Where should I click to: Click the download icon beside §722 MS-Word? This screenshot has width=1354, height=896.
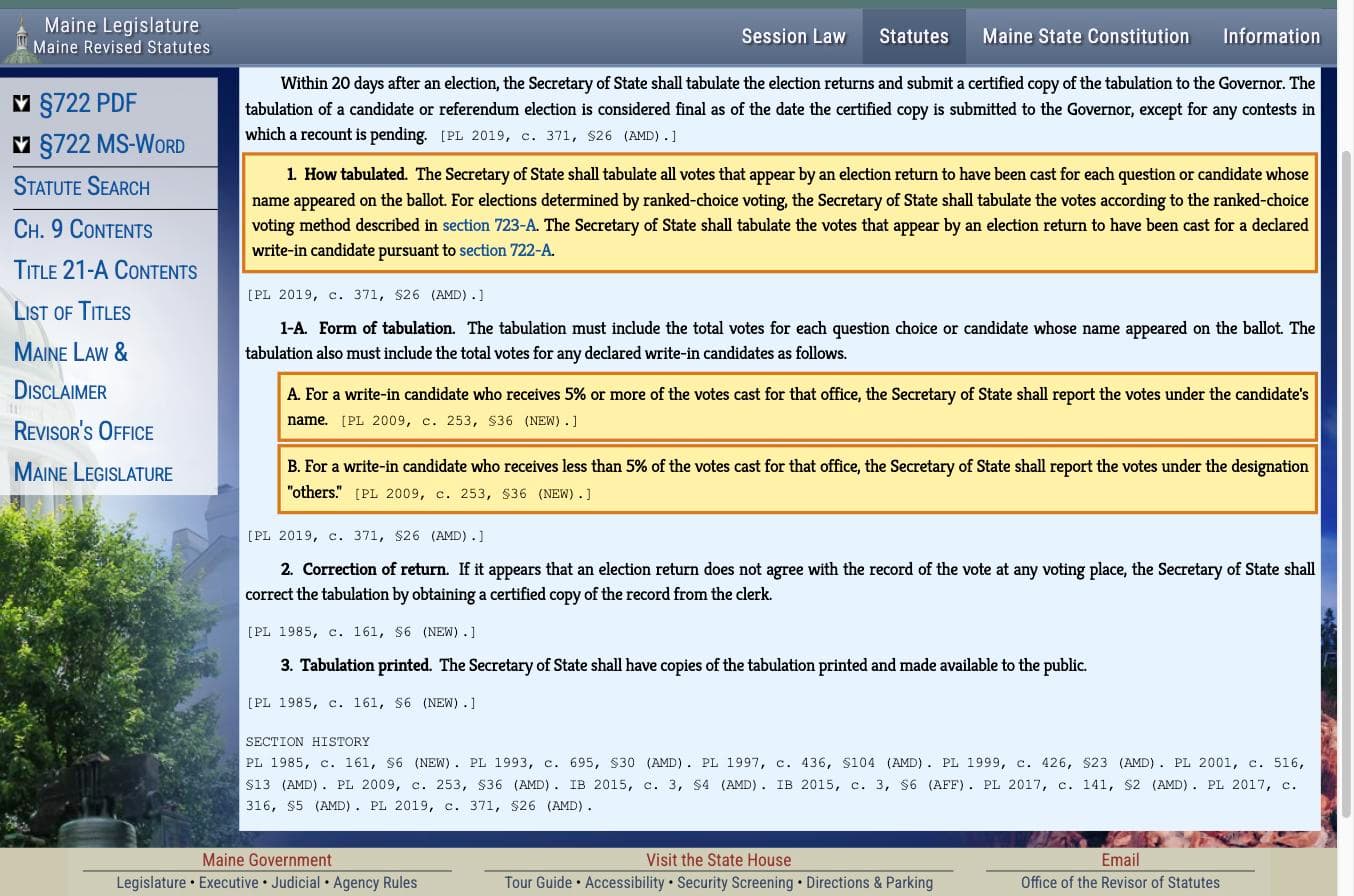[x=21, y=145]
